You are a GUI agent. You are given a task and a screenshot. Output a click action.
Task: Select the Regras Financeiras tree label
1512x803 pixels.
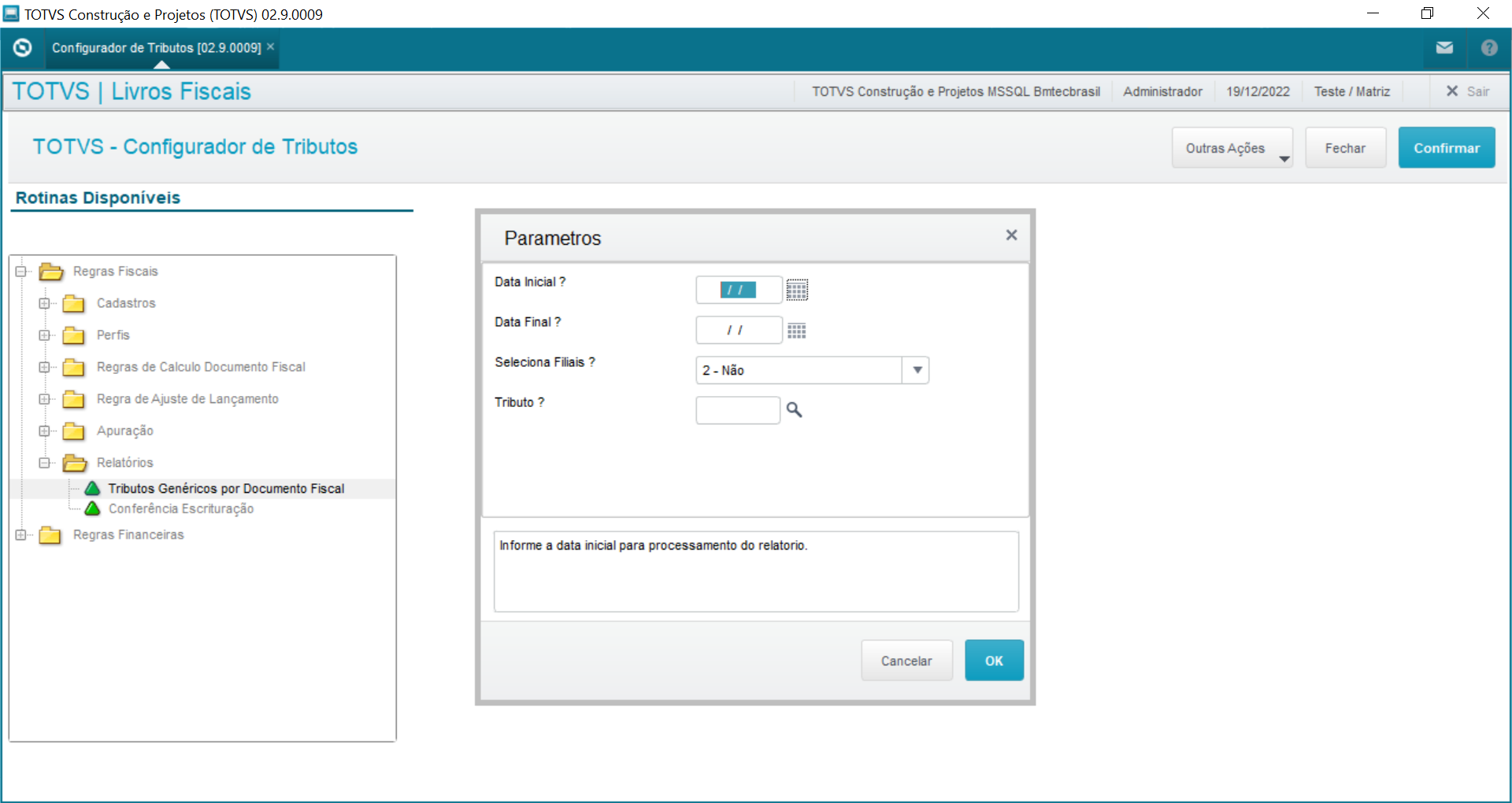pos(128,535)
